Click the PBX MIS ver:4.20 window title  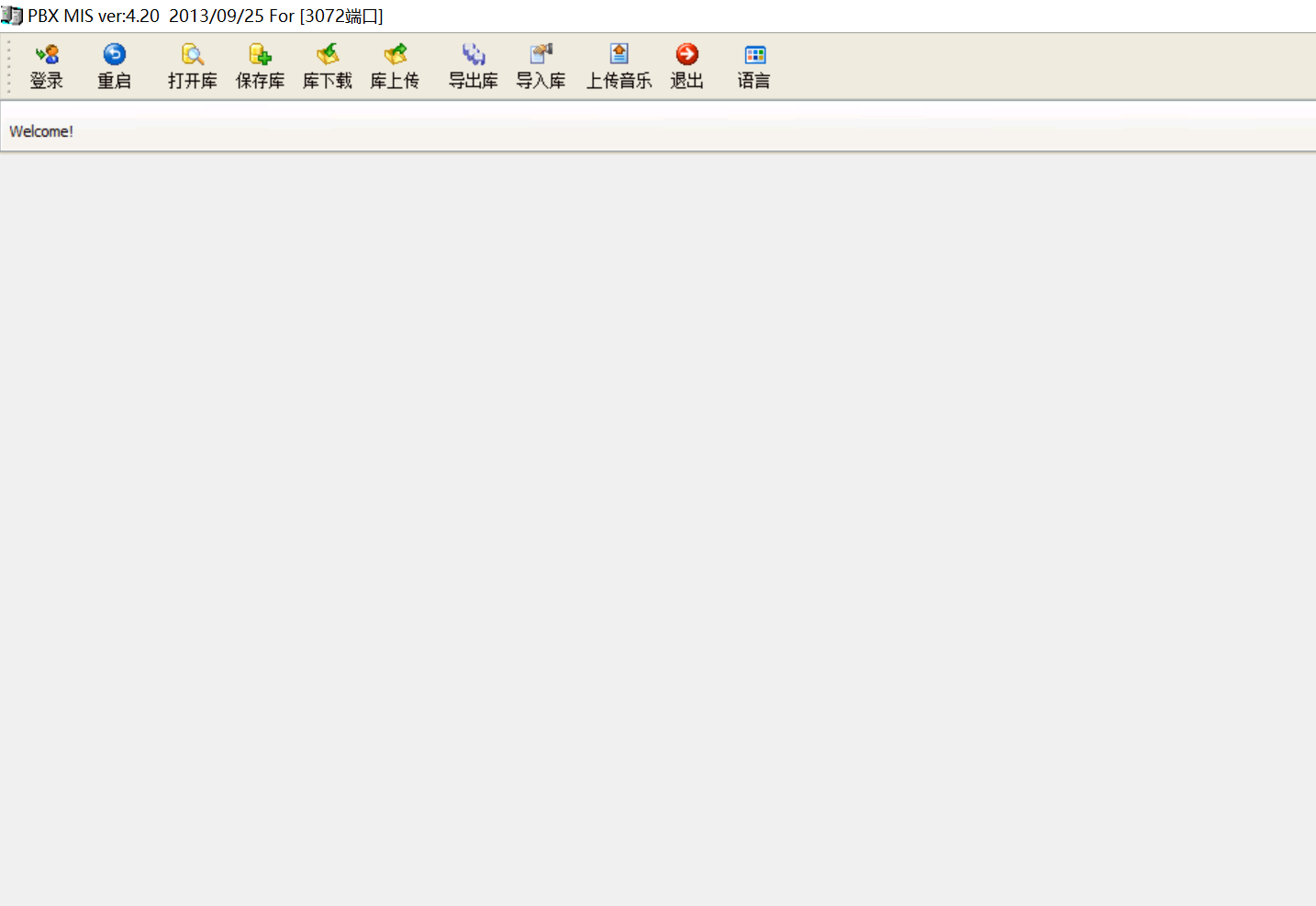tap(206, 16)
